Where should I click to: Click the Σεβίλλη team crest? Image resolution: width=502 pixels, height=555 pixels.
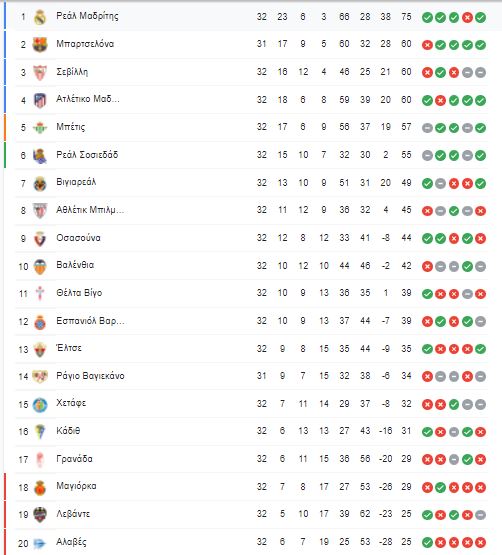[40, 72]
